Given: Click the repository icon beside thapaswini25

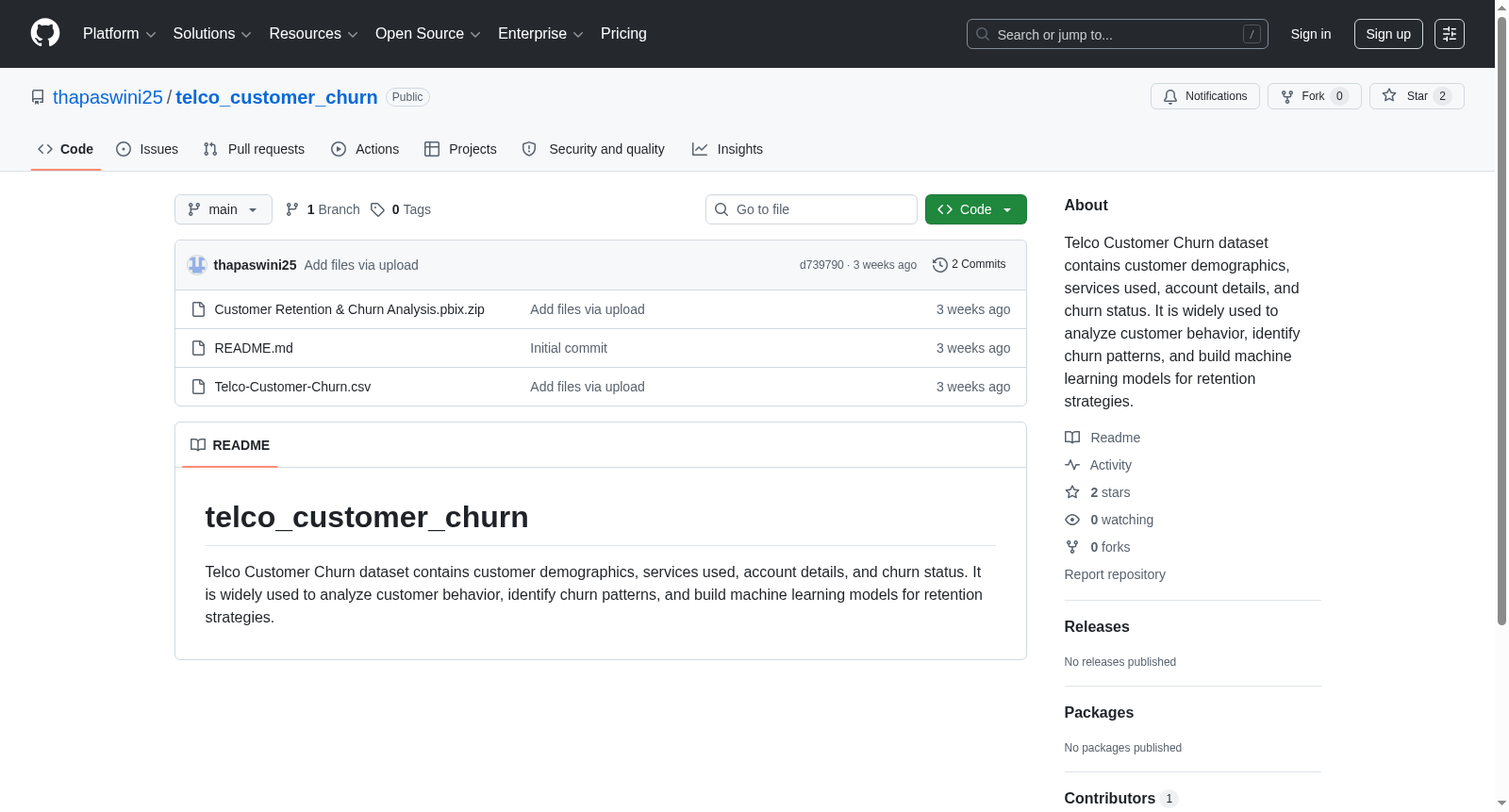Looking at the screenshot, I should (38, 97).
